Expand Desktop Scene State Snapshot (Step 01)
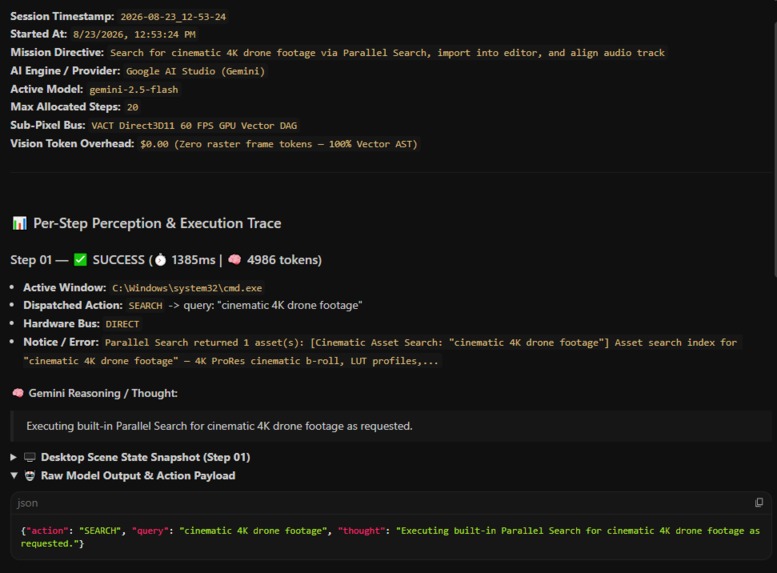 [x=14, y=457]
